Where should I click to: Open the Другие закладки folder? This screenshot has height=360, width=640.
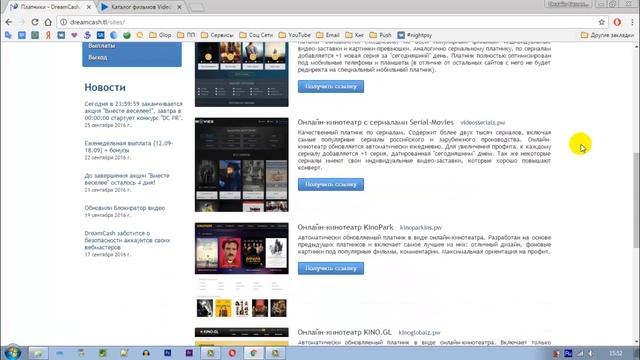coord(607,35)
